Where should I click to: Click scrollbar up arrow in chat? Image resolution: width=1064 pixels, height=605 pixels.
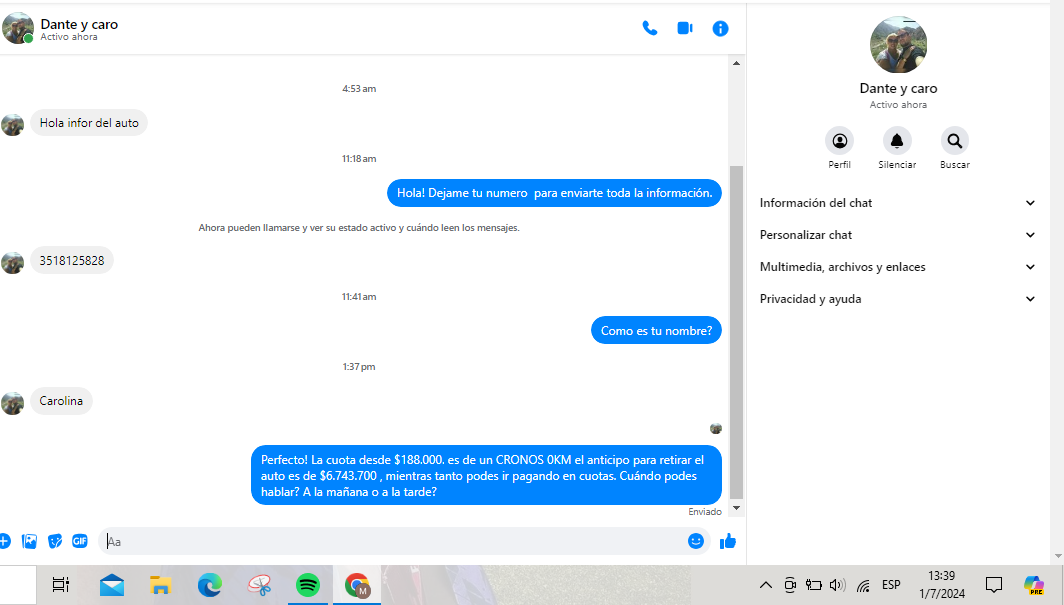736,63
